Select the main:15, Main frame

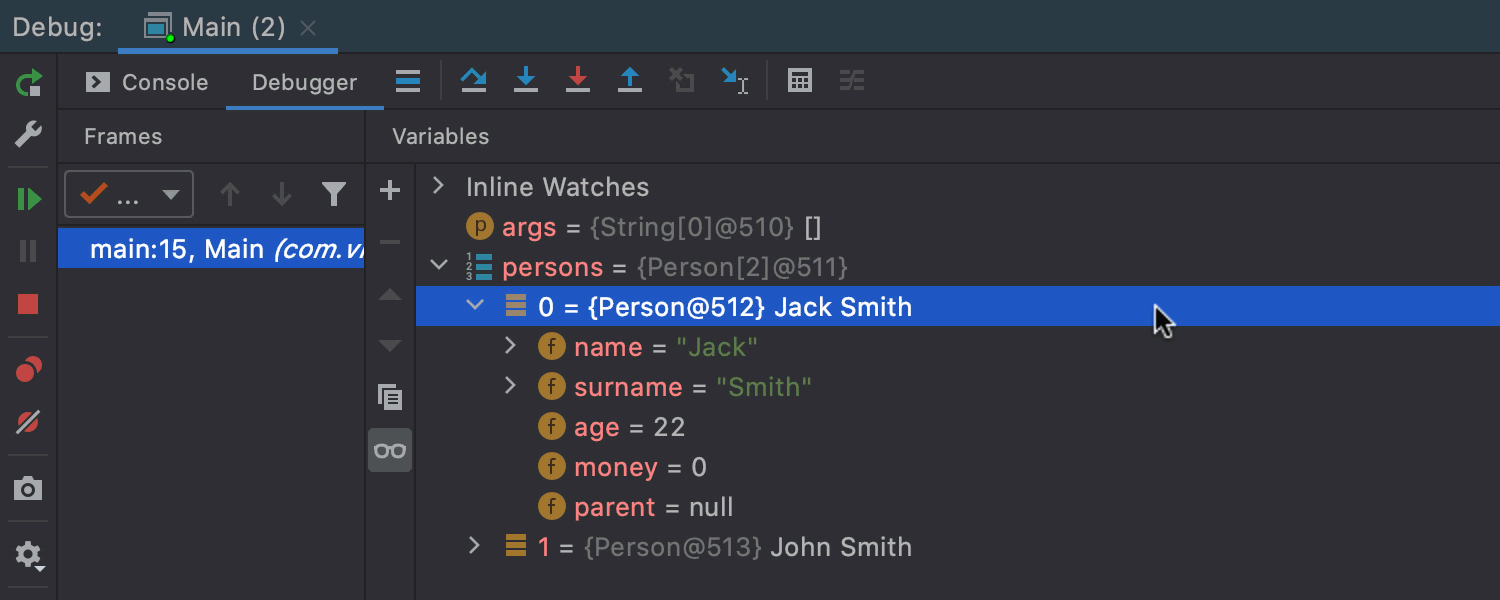[x=211, y=249]
